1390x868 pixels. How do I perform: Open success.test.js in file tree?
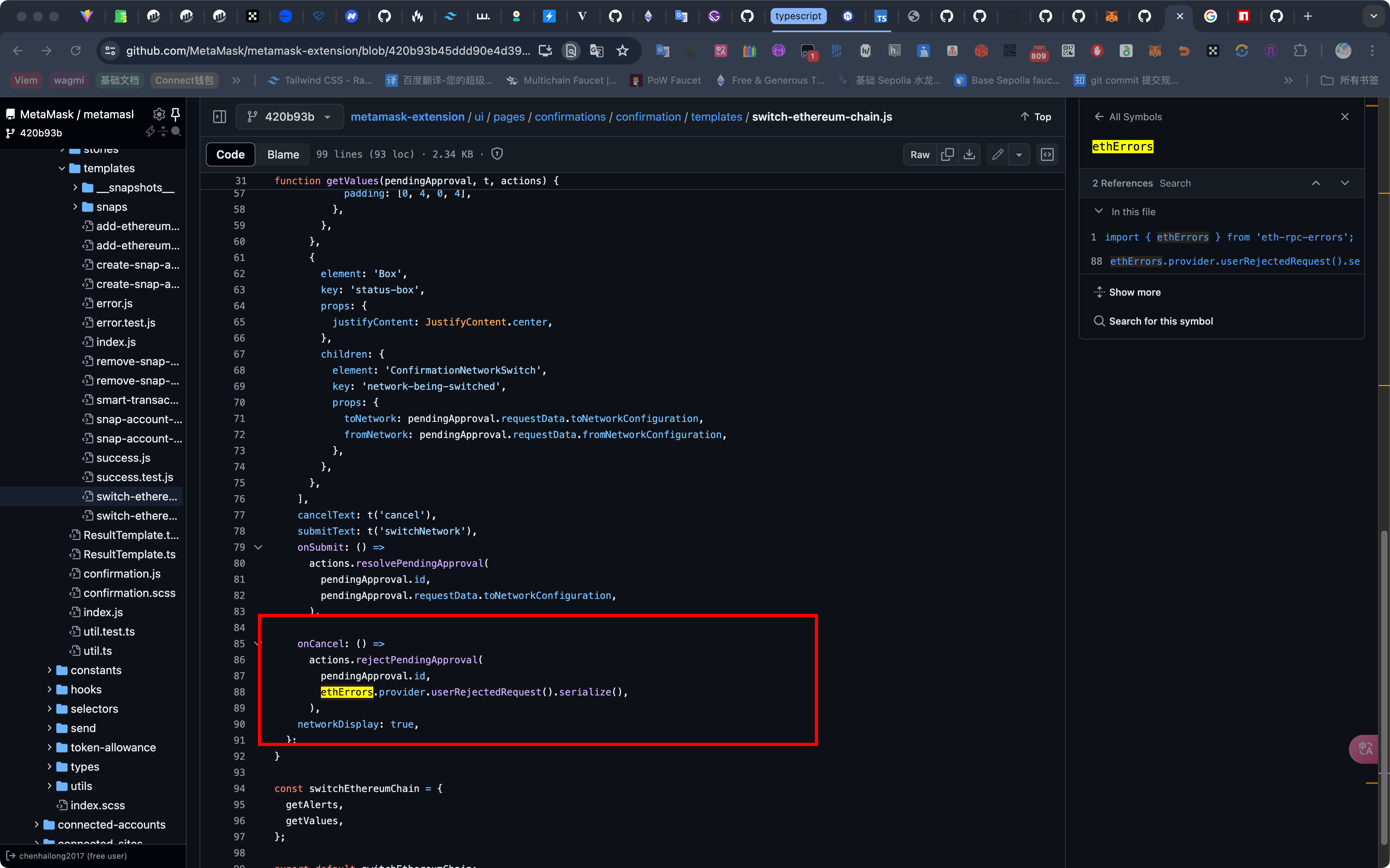(134, 477)
